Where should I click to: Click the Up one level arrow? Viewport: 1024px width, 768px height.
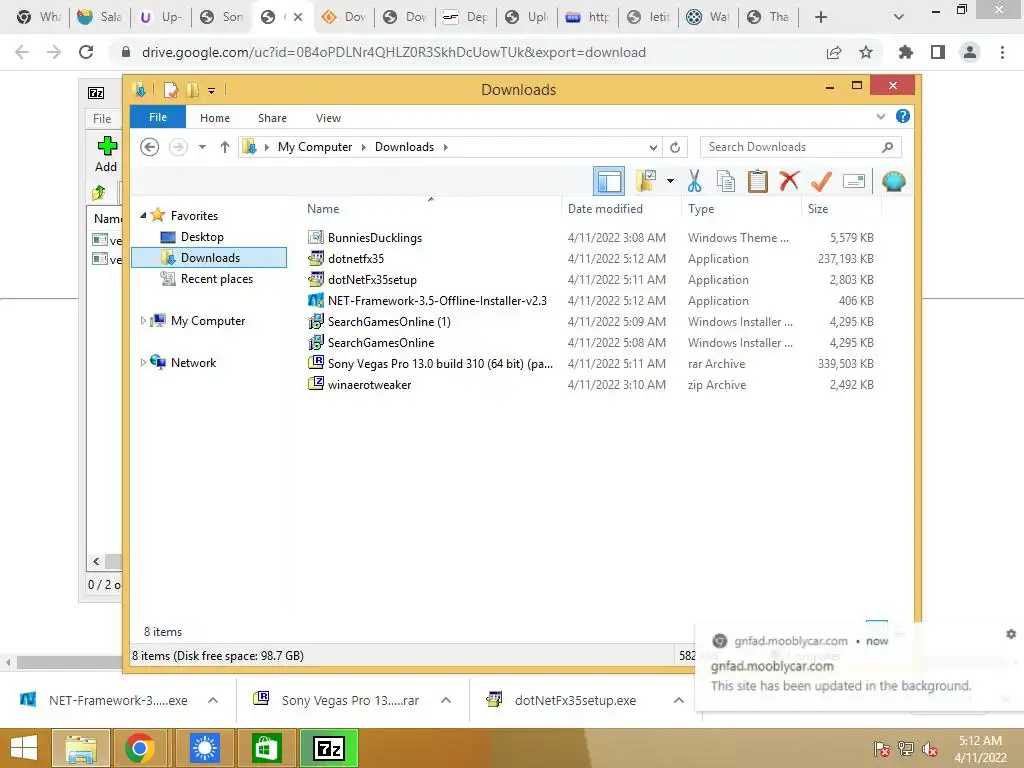tap(225, 147)
